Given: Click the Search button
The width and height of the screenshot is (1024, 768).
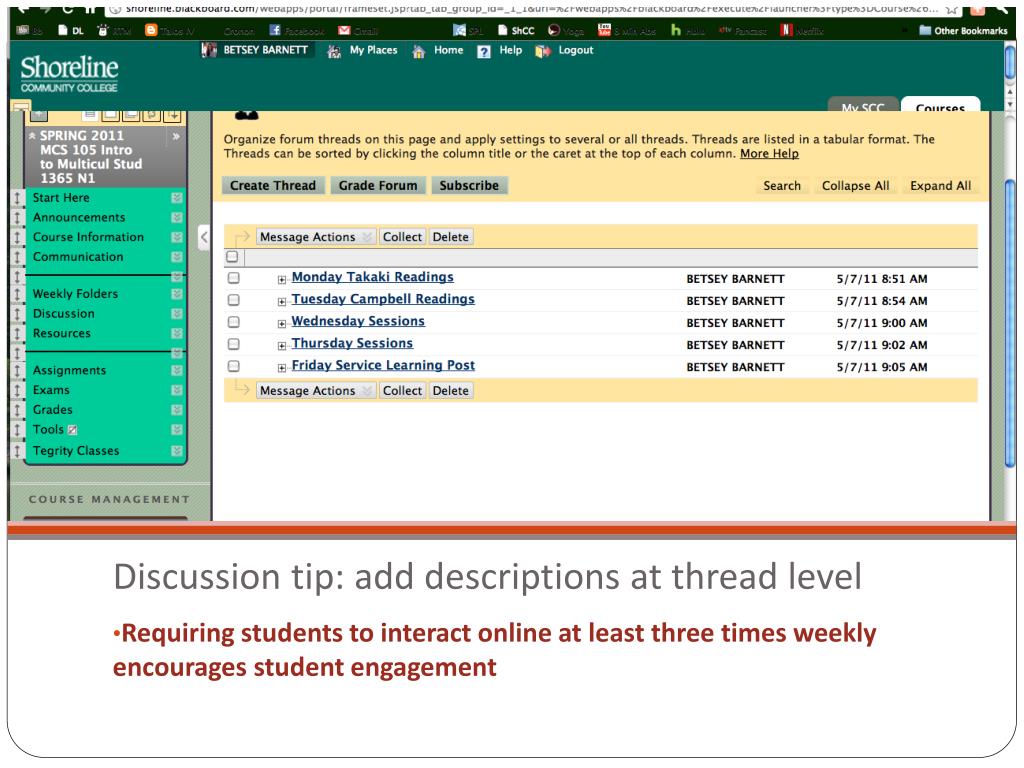Looking at the screenshot, I should click(782, 185).
